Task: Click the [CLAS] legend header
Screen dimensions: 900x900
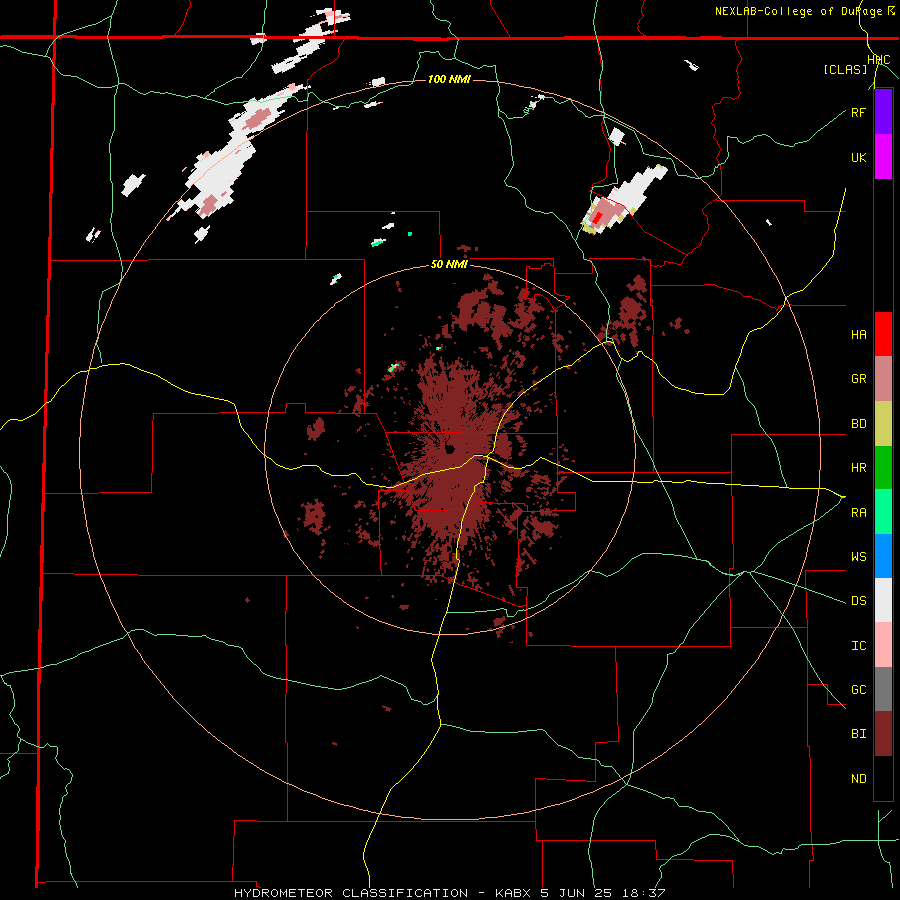Action: click(x=845, y=70)
